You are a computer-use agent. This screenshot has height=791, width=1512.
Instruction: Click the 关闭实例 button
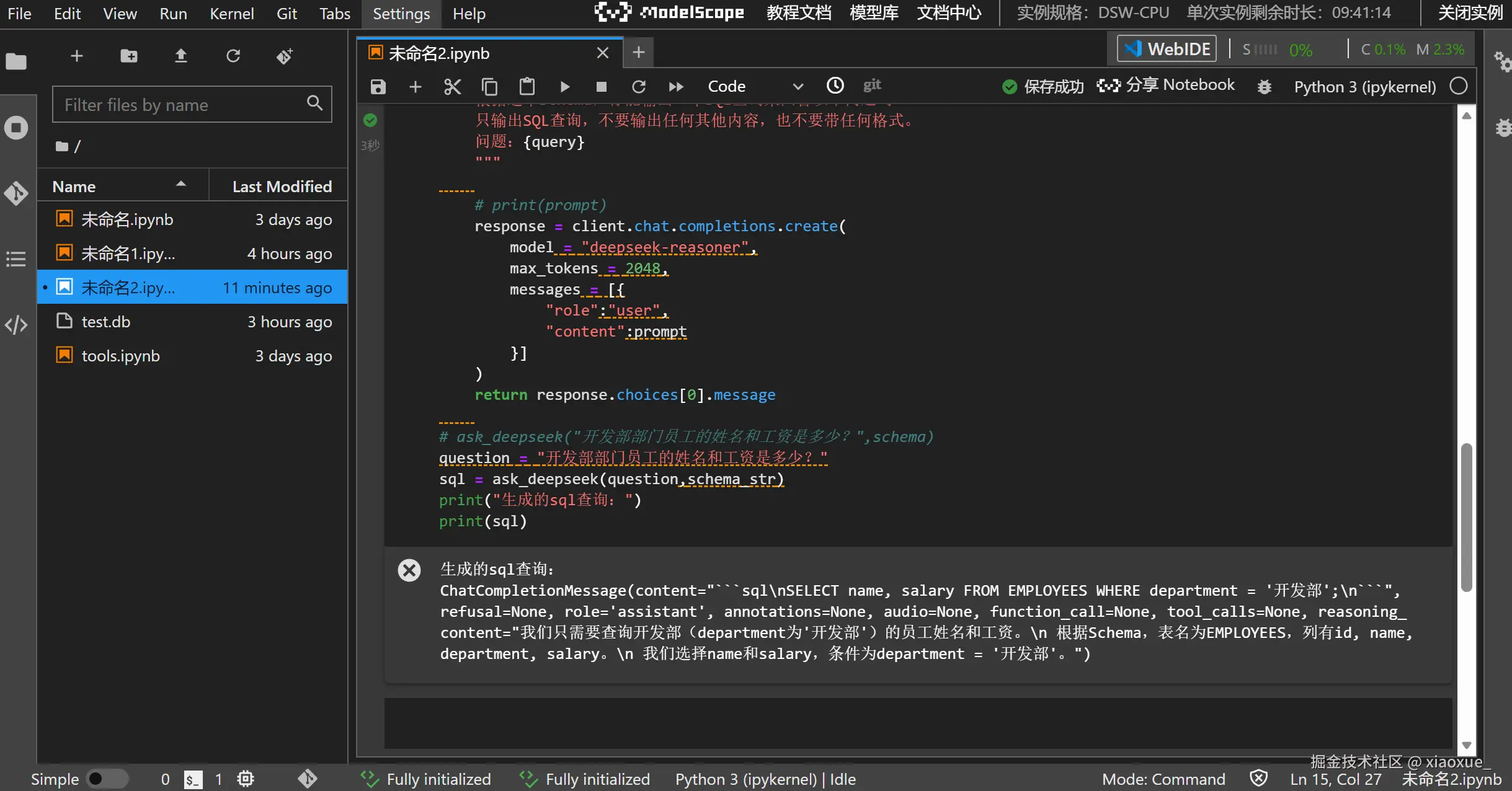tap(1470, 12)
